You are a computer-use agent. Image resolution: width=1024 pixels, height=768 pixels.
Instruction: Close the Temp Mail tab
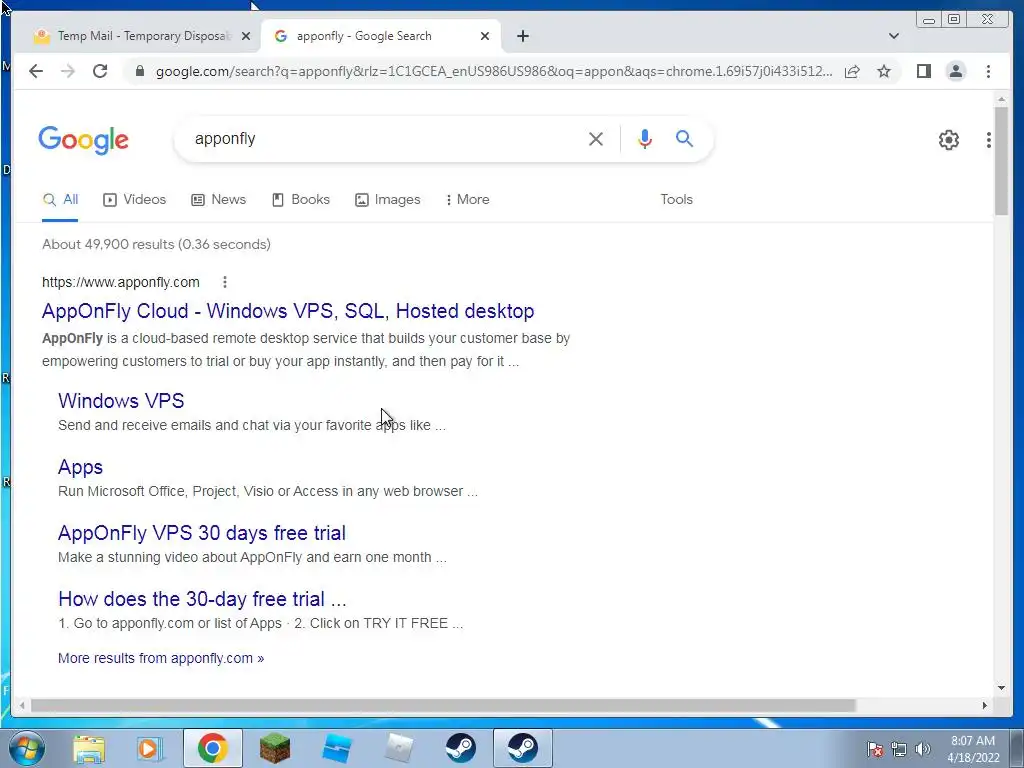[x=246, y=37]
